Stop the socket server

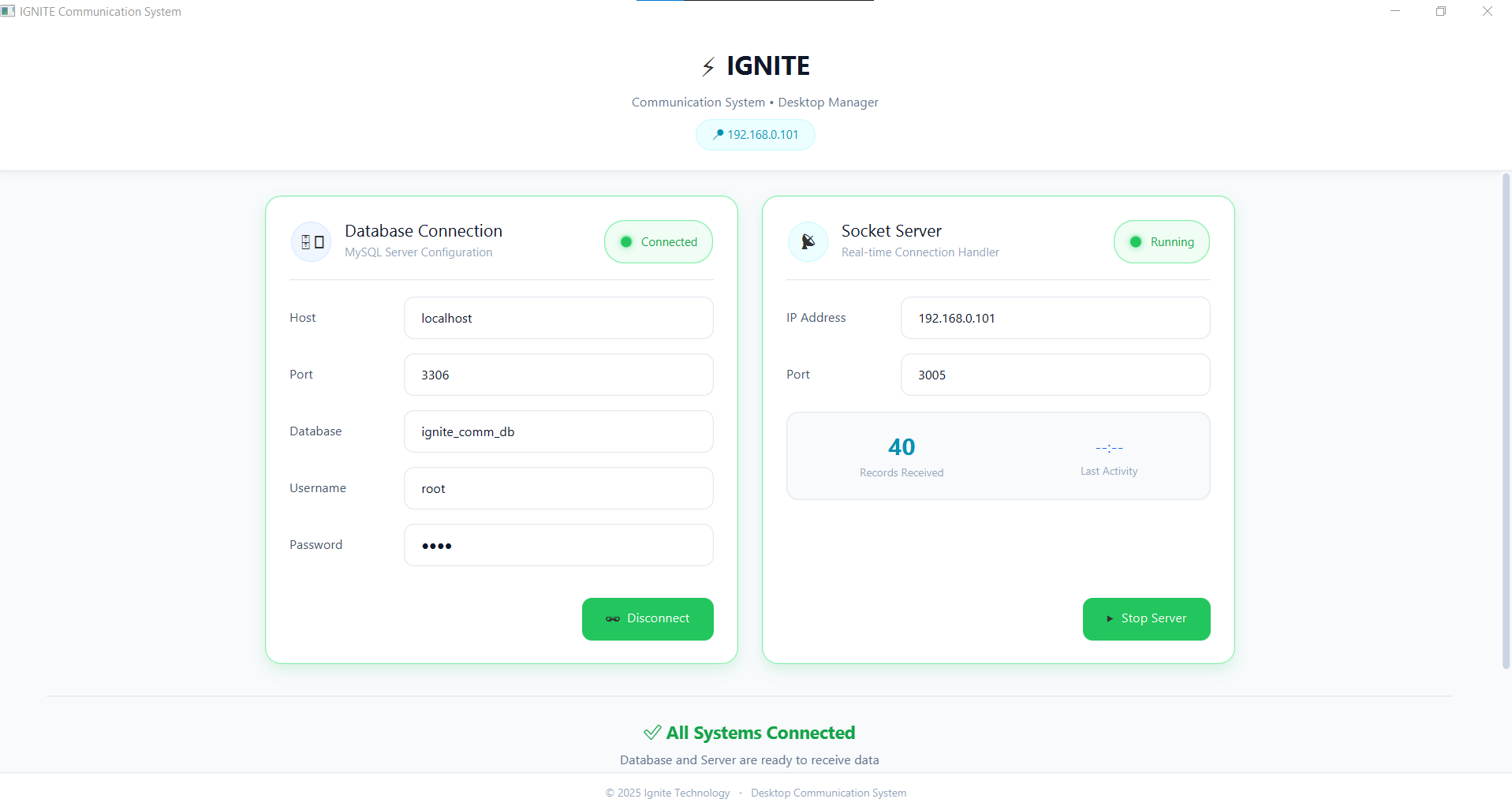(1146, 619)
